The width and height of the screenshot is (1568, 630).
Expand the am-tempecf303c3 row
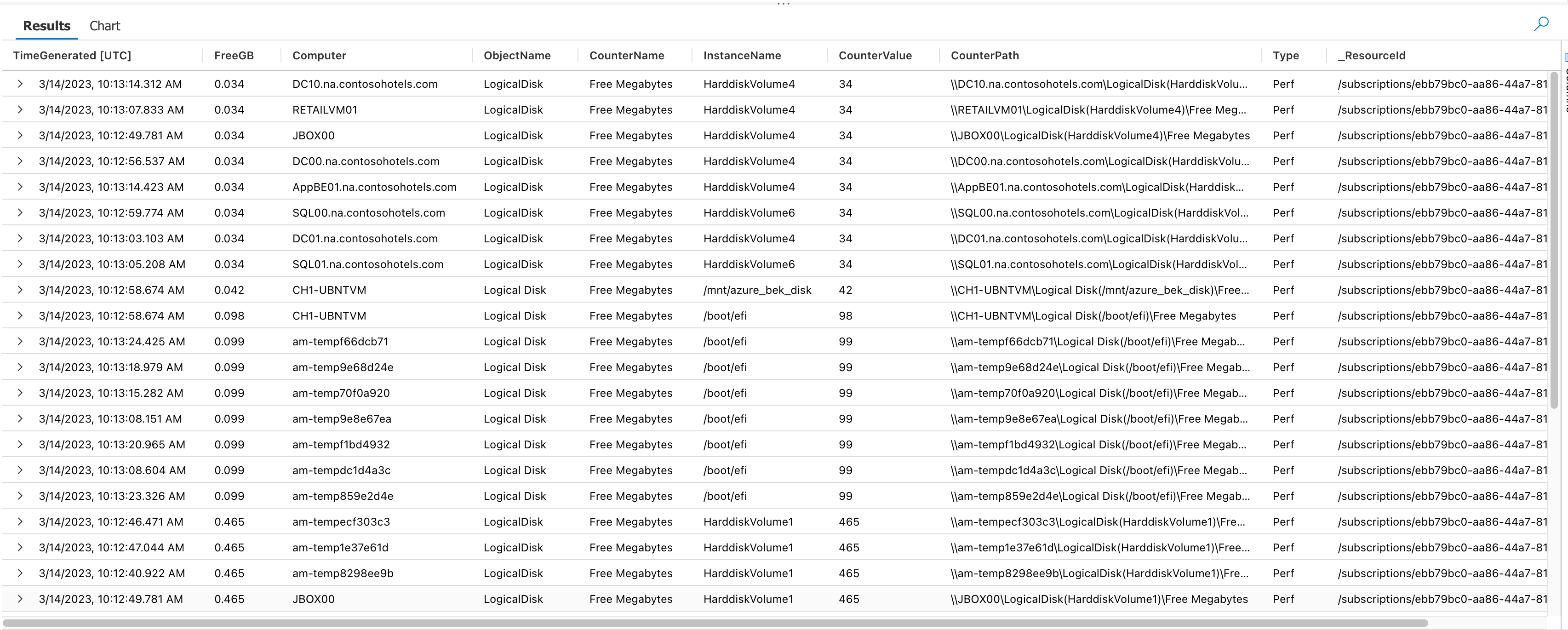20,521
